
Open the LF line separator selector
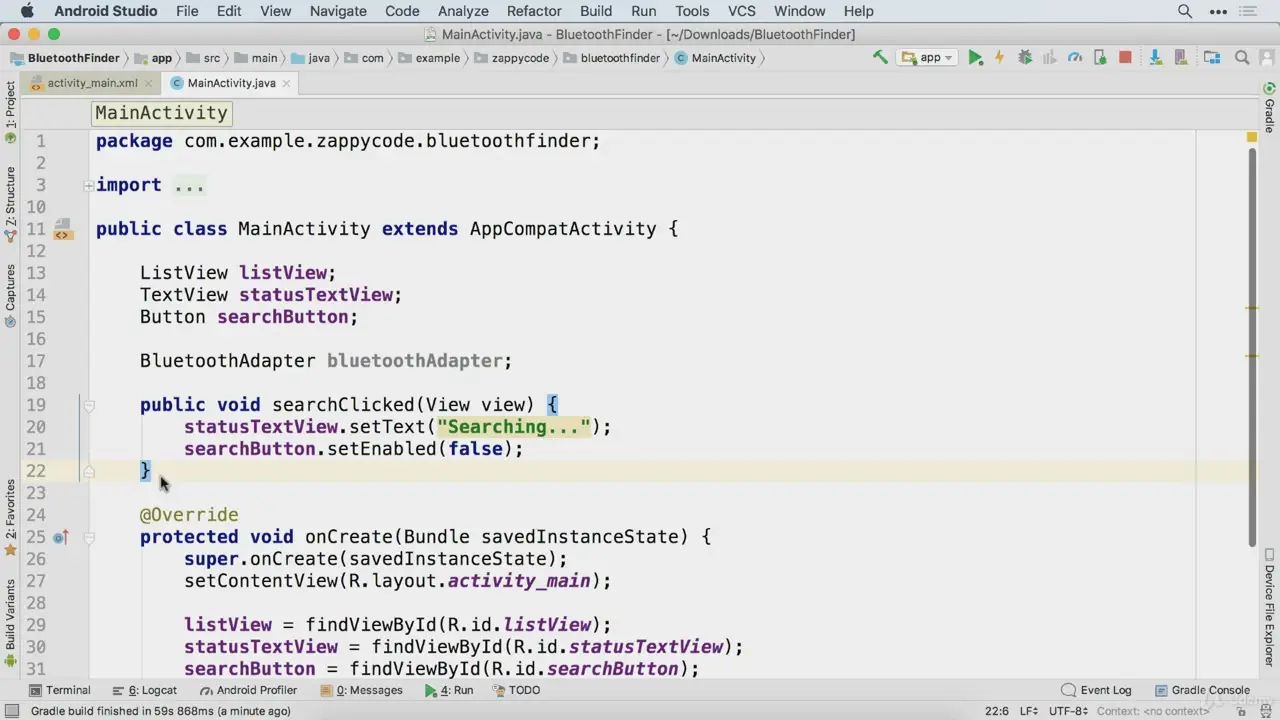[x=1027, y=711]
